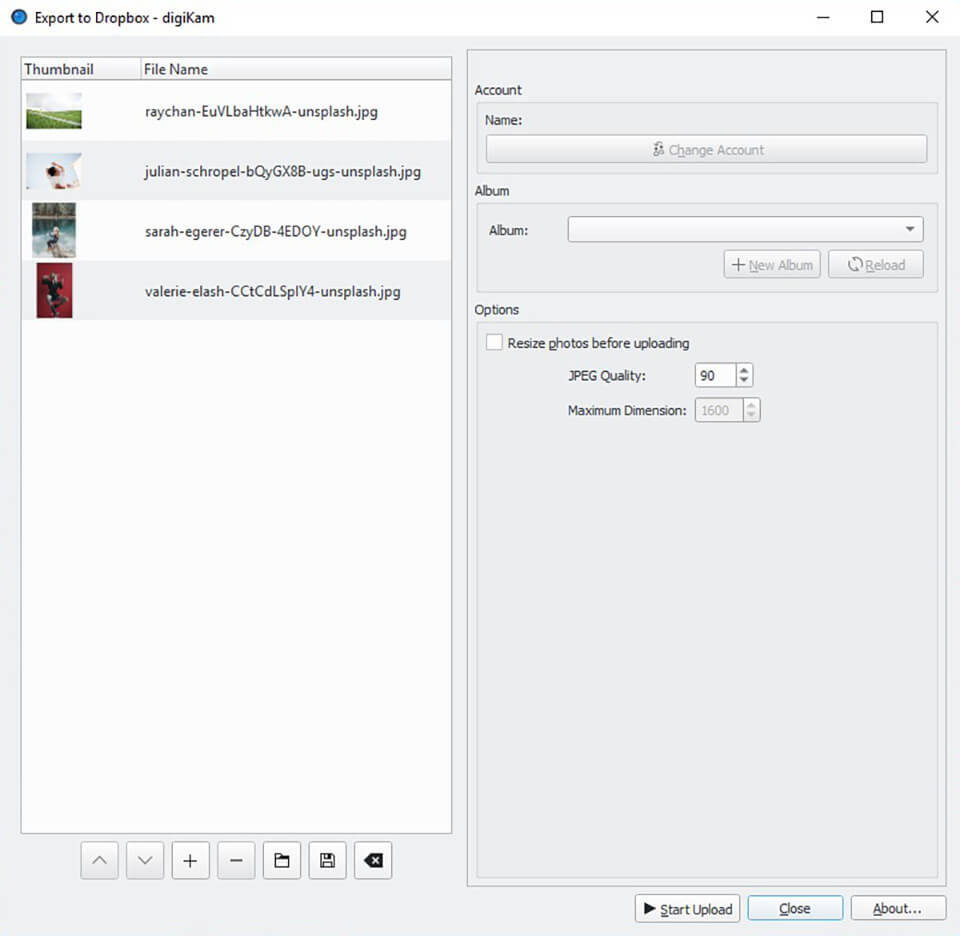960x936 pixels.
Task: Move the selected image up in the list
Action: click(x=99, y=860)
